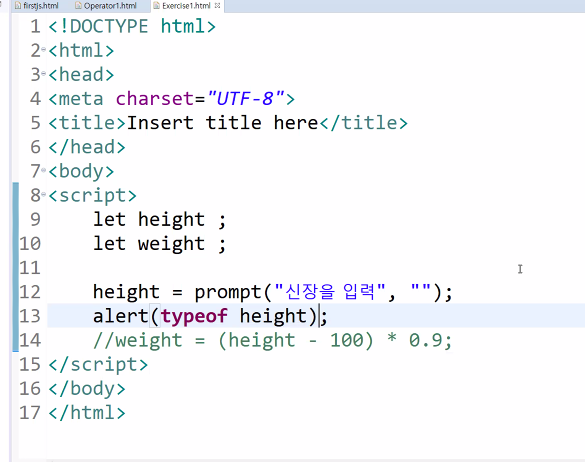Collapse the html tag fold on line 2

point(44,50)
